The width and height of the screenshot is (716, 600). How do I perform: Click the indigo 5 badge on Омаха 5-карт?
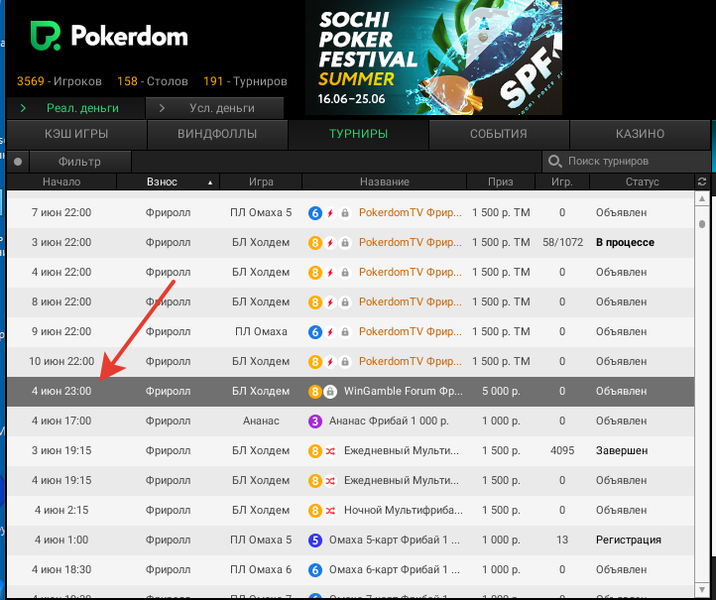pyautogui.click(x=314, y=541)
